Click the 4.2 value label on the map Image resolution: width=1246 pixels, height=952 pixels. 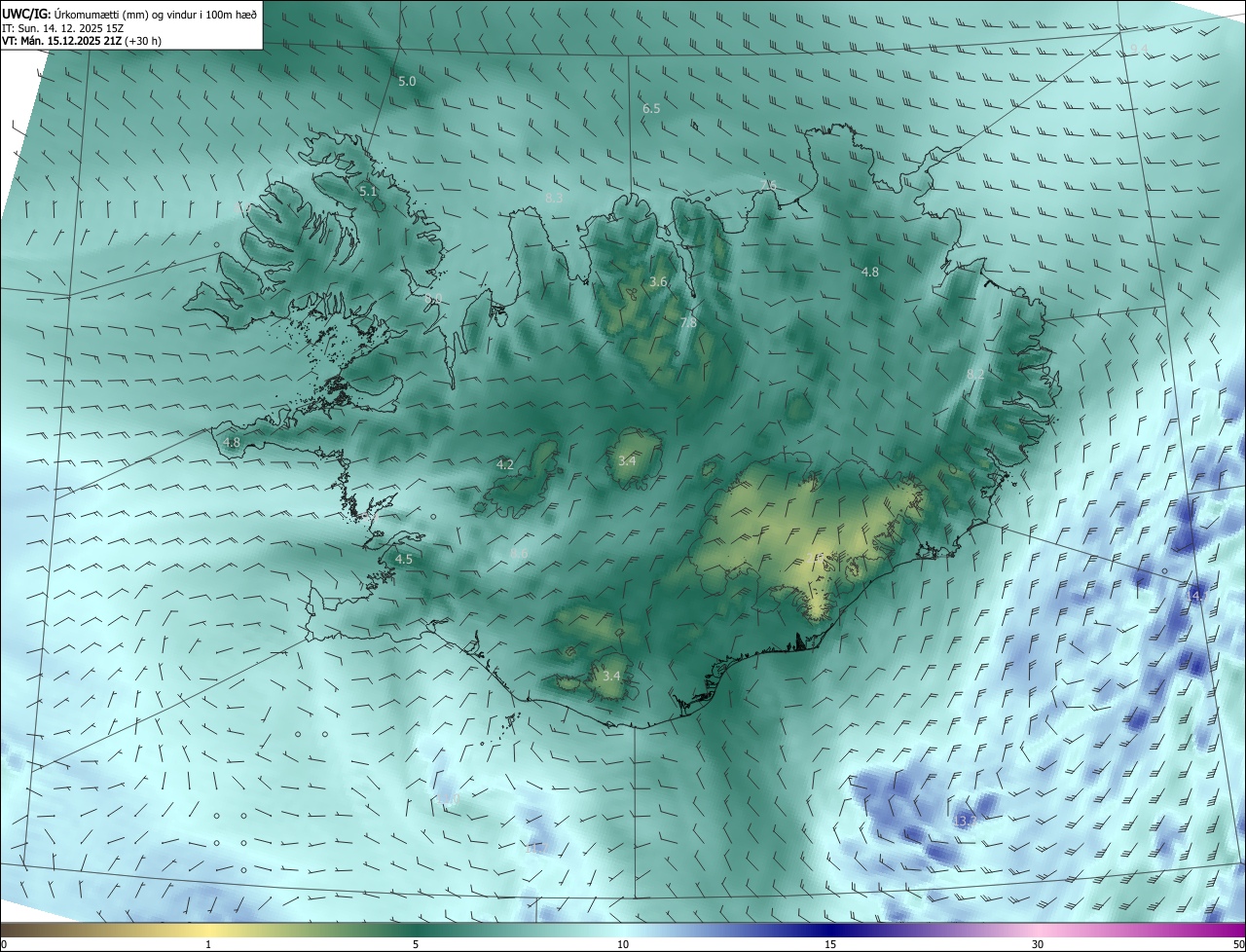505,465
